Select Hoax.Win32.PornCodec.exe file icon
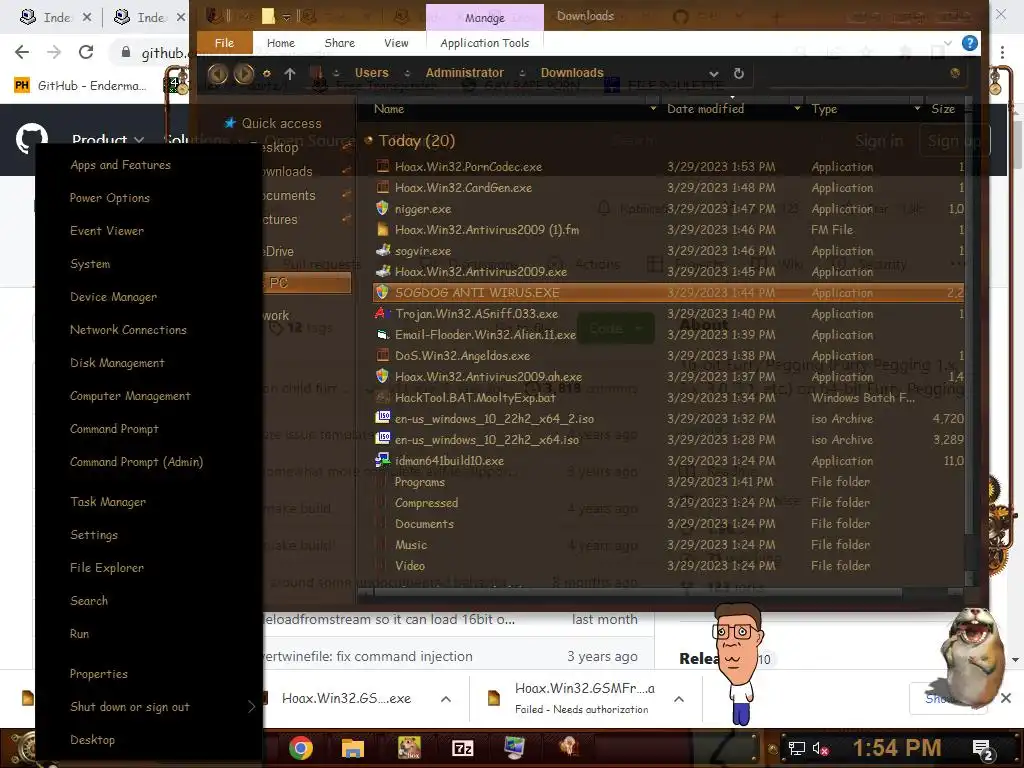1024x768 pixels. point(383,167)
